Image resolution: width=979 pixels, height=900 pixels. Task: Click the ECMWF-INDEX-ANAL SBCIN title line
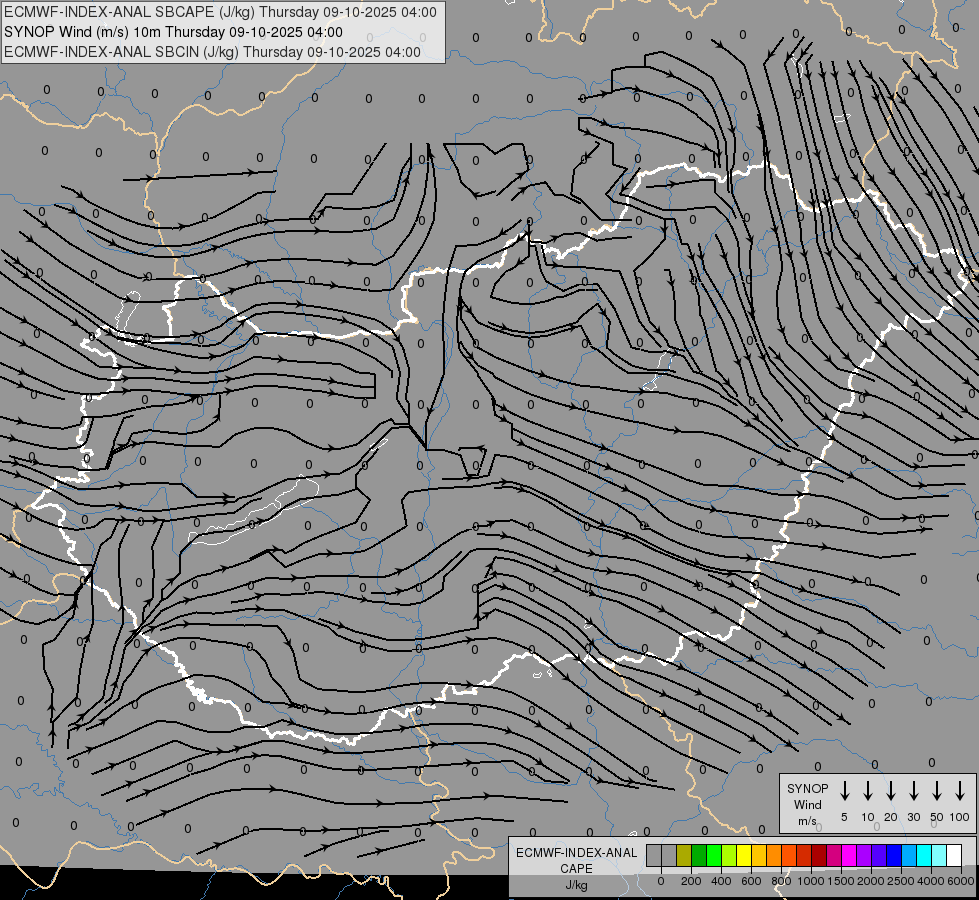click(212, 52)
